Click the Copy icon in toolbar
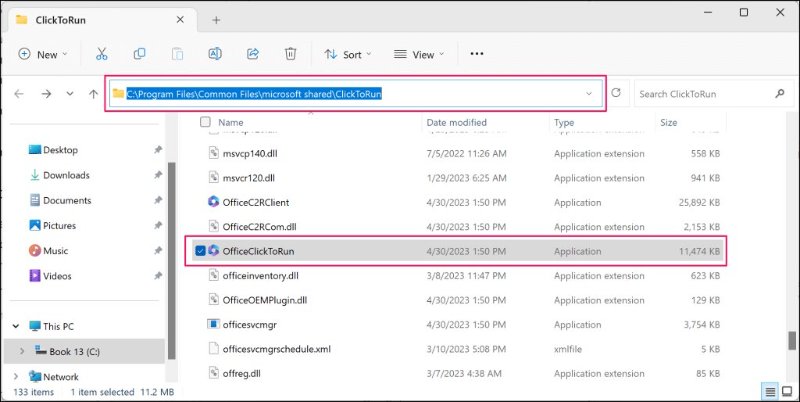Image resolution: width=800 pixels, height=402 pixels. pyautogui.click(x=139, y=54)
